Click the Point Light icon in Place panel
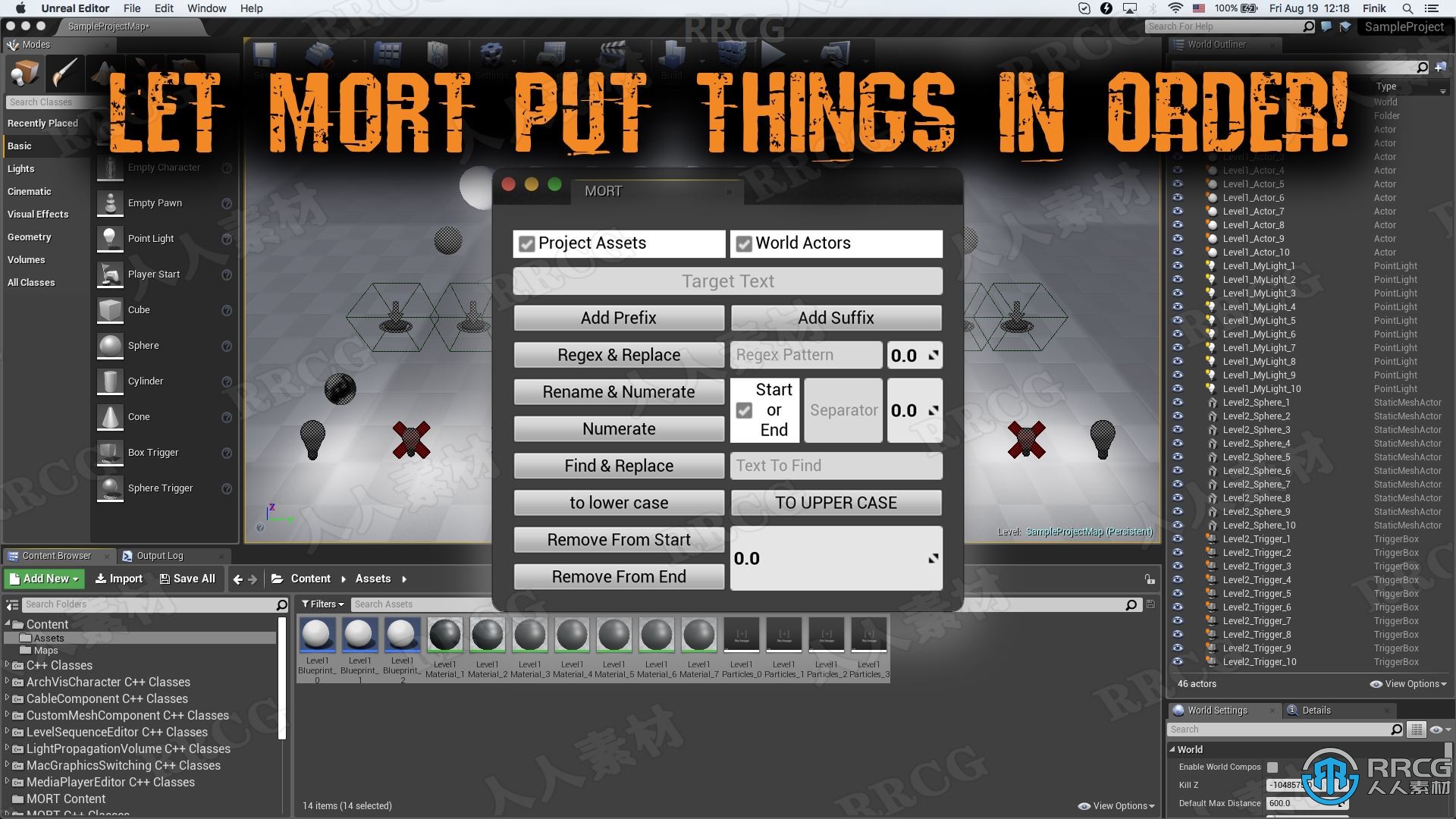This screenshot has height=819, width=1456. 109,238
